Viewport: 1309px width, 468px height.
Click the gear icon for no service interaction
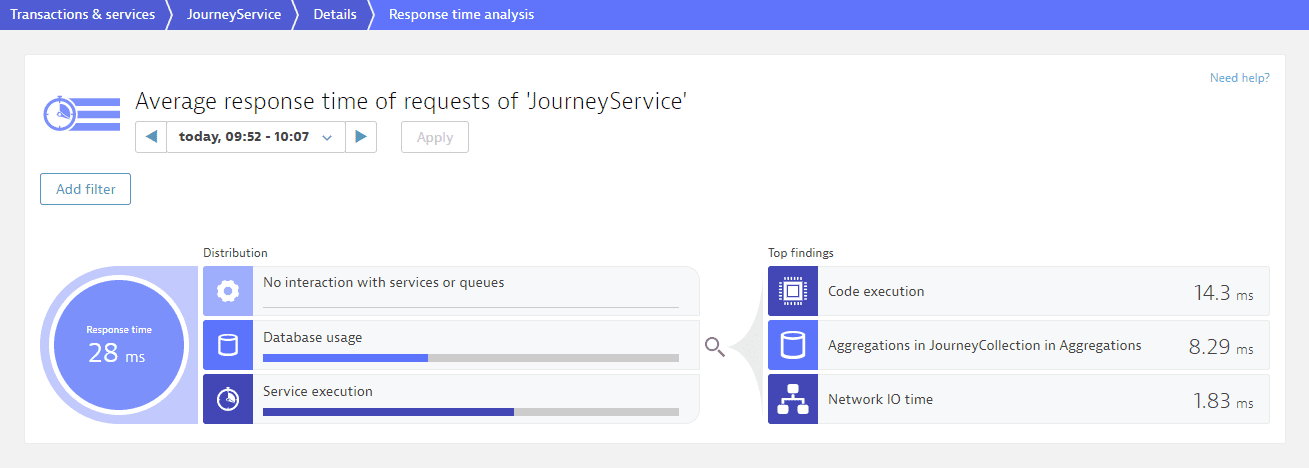tap(228, 291)
